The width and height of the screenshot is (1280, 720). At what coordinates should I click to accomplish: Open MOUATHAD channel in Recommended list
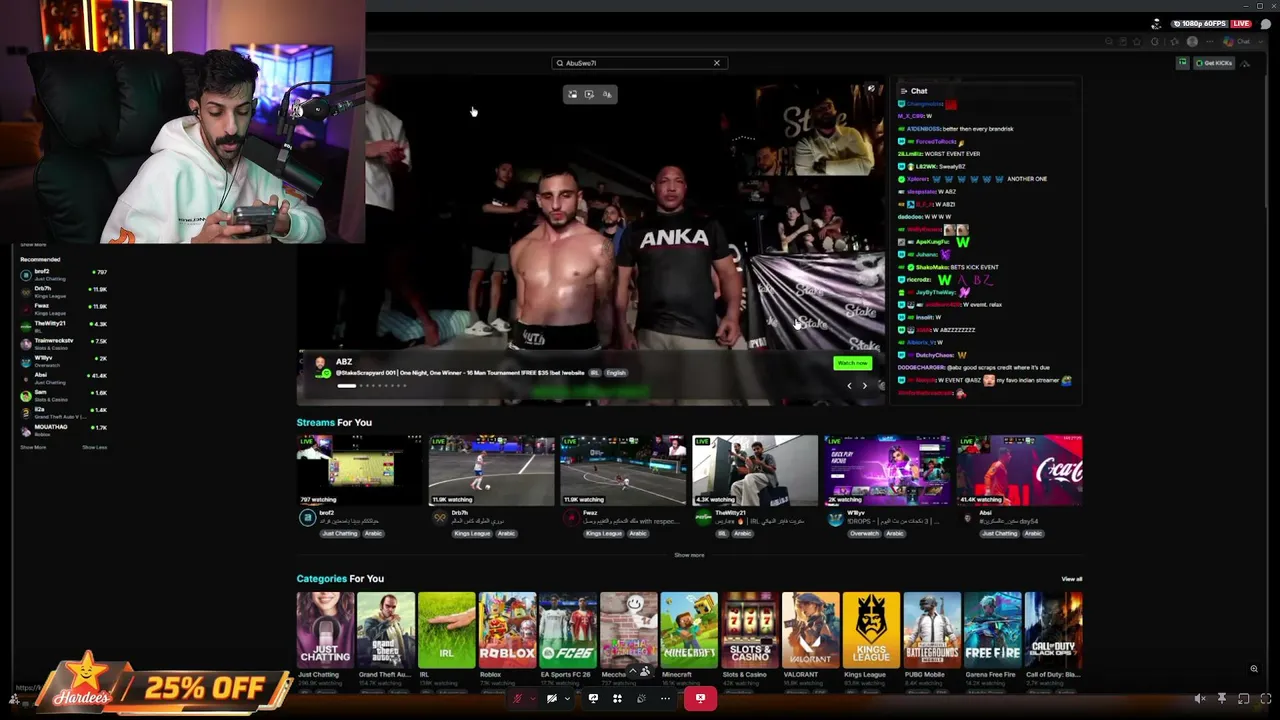point(64,429)
